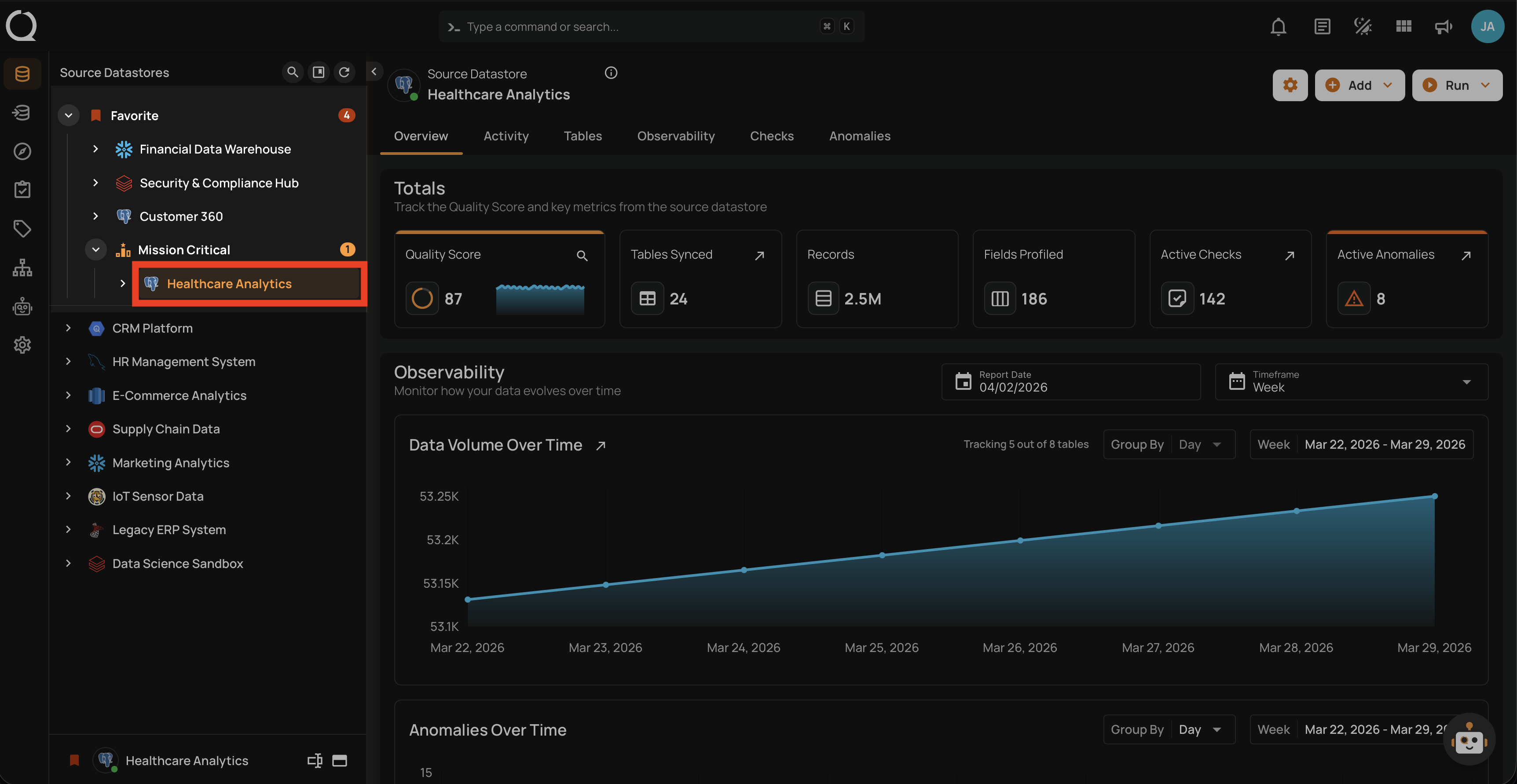Click the search icon in Source Datastores panel
The image size is (1517, 784).
(293, 72)
